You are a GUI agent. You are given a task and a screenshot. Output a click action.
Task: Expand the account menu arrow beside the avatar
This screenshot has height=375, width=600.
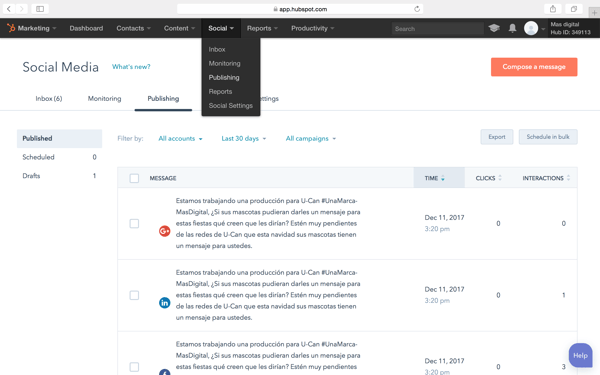click(543, 29)
